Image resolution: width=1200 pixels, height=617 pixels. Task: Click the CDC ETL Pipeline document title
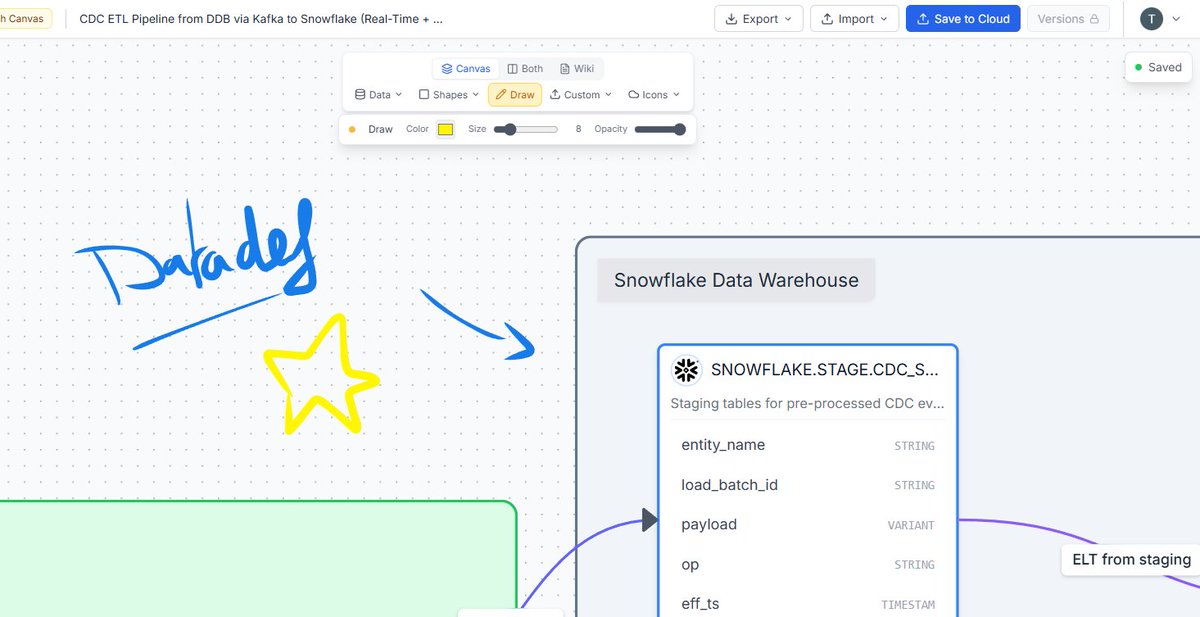point(261,18)
